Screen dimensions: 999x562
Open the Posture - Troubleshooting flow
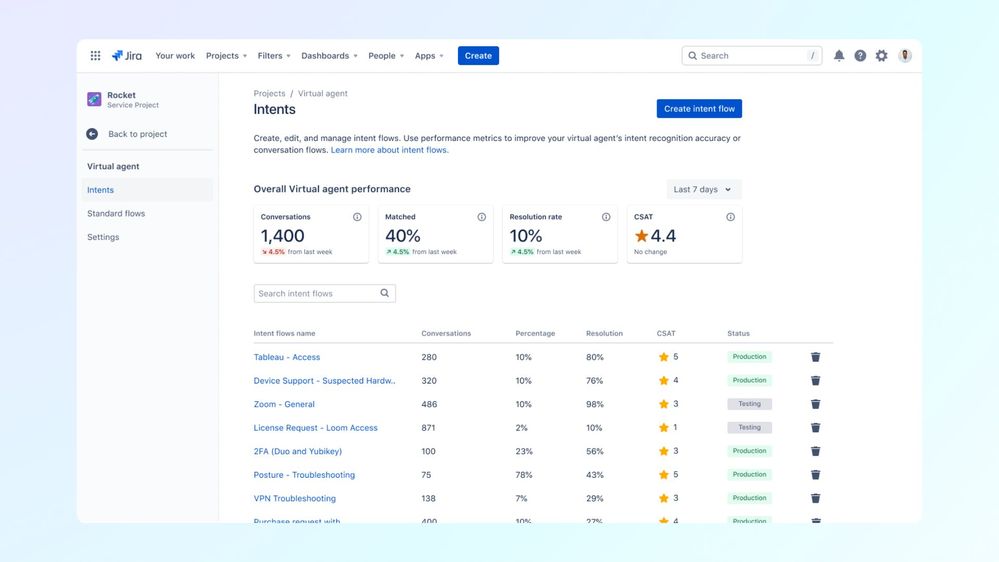tap(305, 475)
